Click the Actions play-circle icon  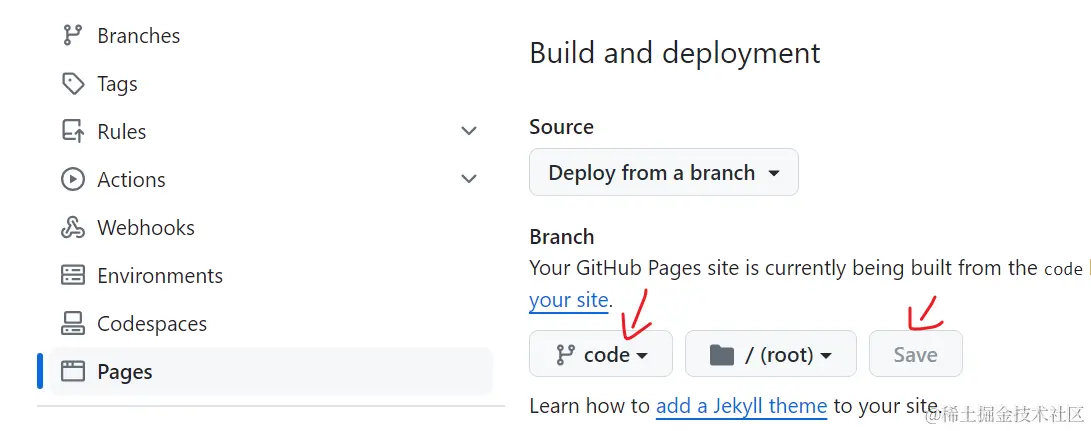pos(72,180)
